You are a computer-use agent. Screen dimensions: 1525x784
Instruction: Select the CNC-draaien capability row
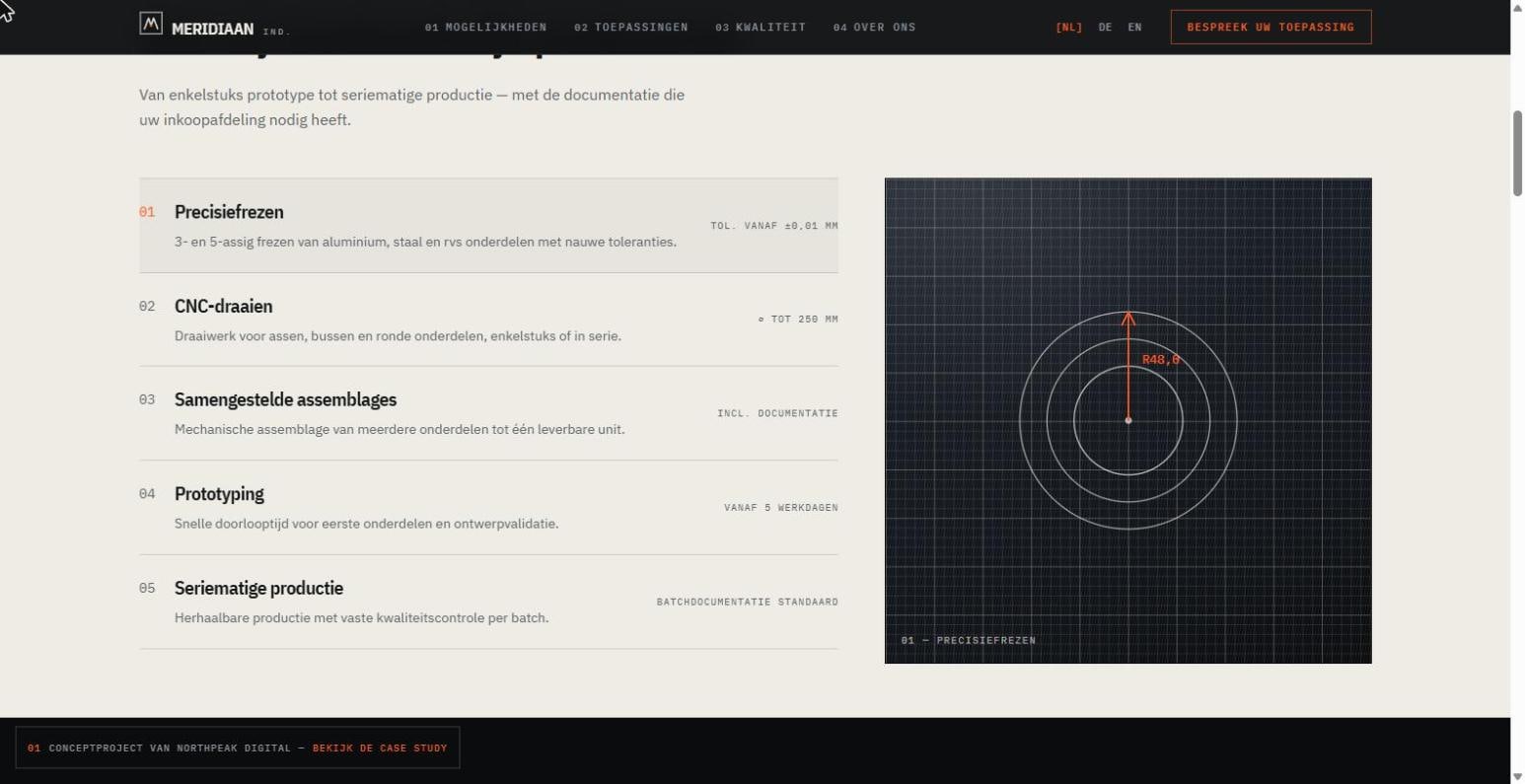(488, 320)
